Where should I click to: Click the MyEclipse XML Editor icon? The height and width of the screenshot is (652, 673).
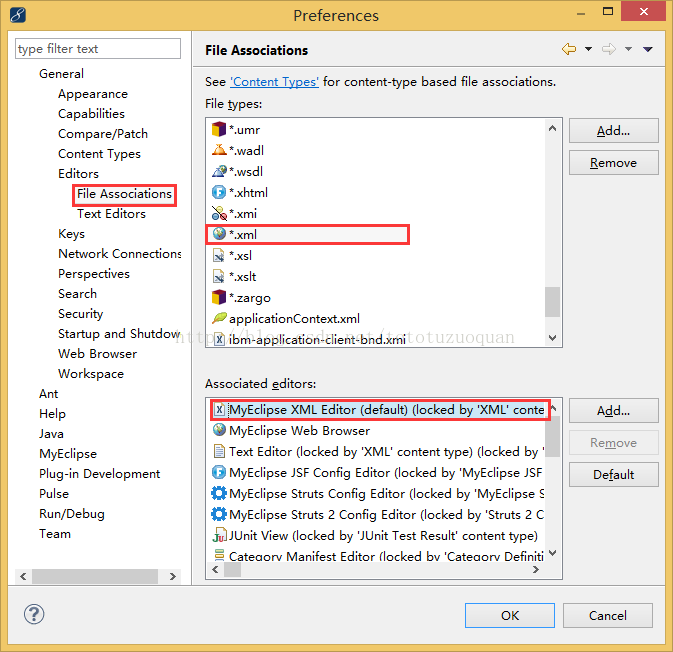[x=219, y=409]
